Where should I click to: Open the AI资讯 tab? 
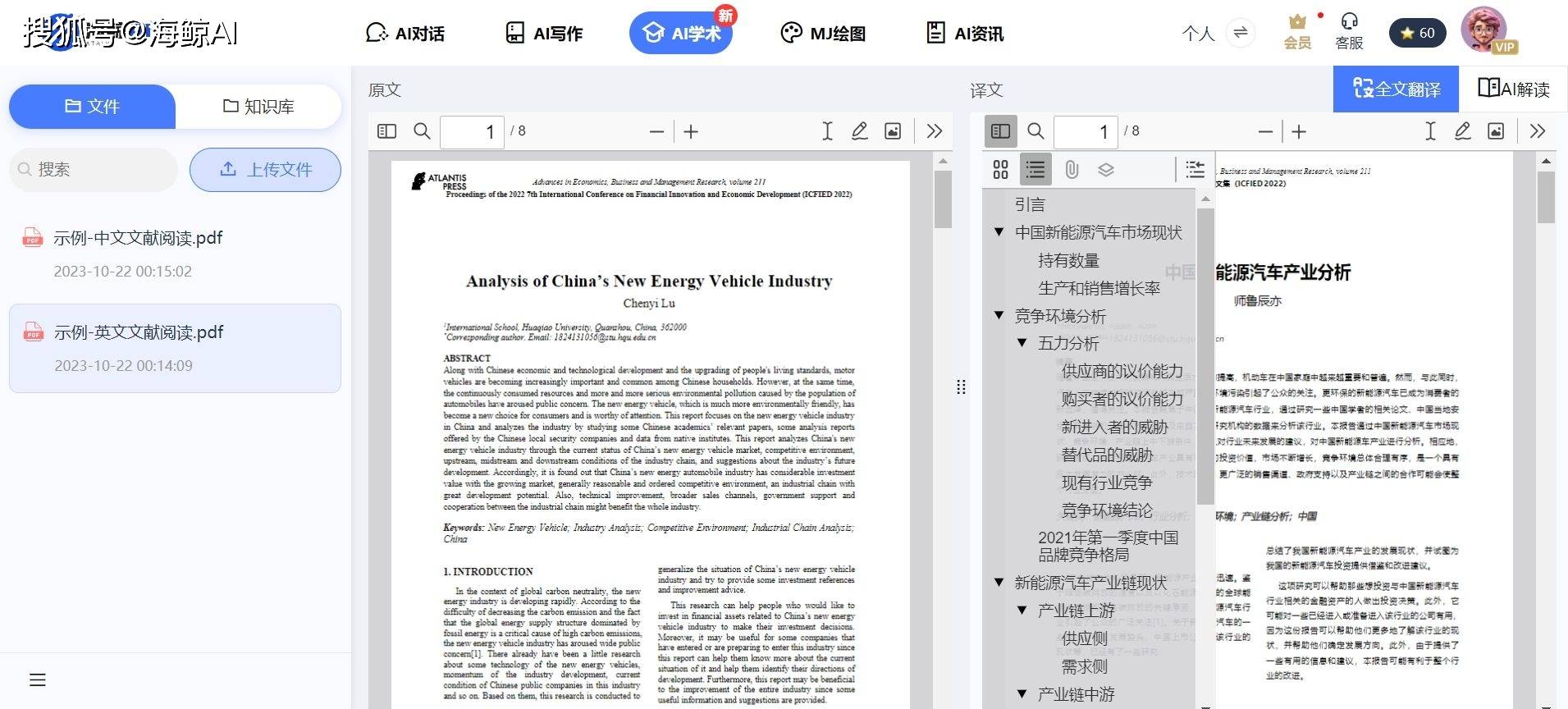[965, 34]
